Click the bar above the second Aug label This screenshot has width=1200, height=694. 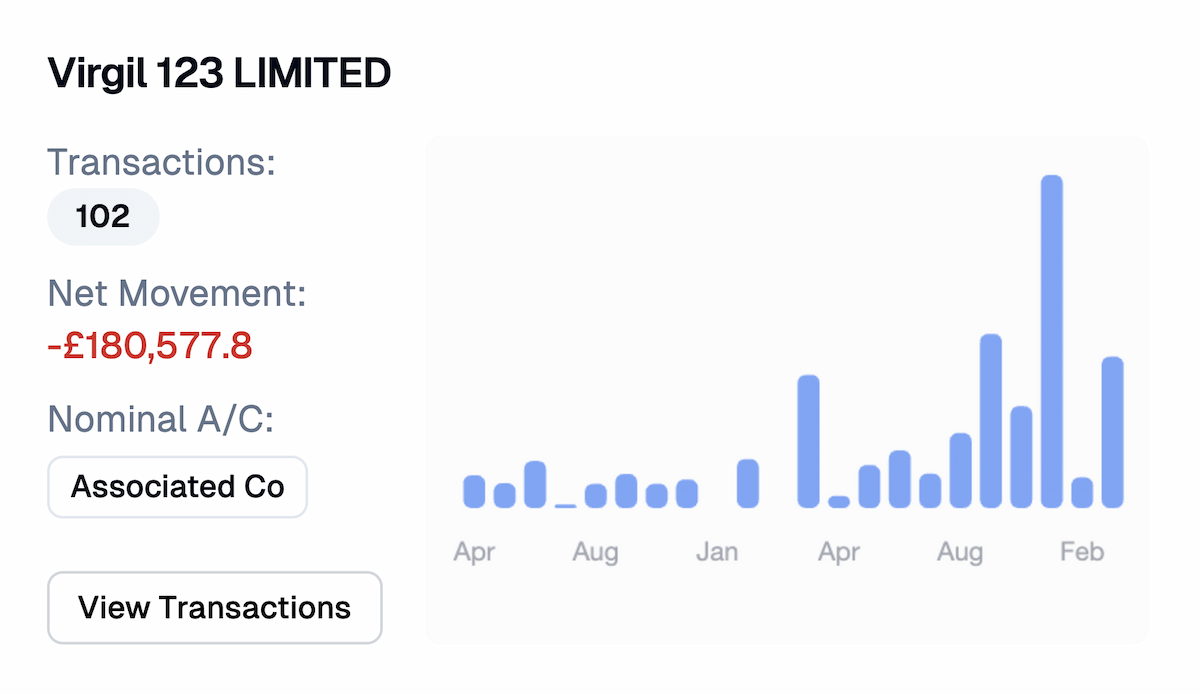960,470
